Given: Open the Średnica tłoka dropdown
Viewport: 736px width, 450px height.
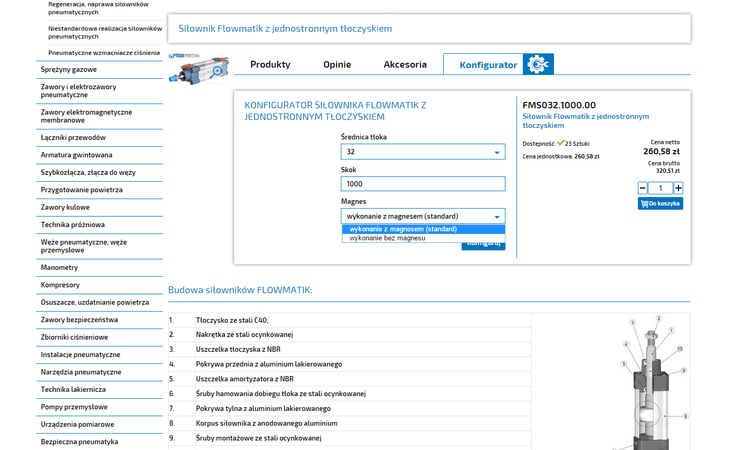Looking at the screenshot, I should coord(423,152).
